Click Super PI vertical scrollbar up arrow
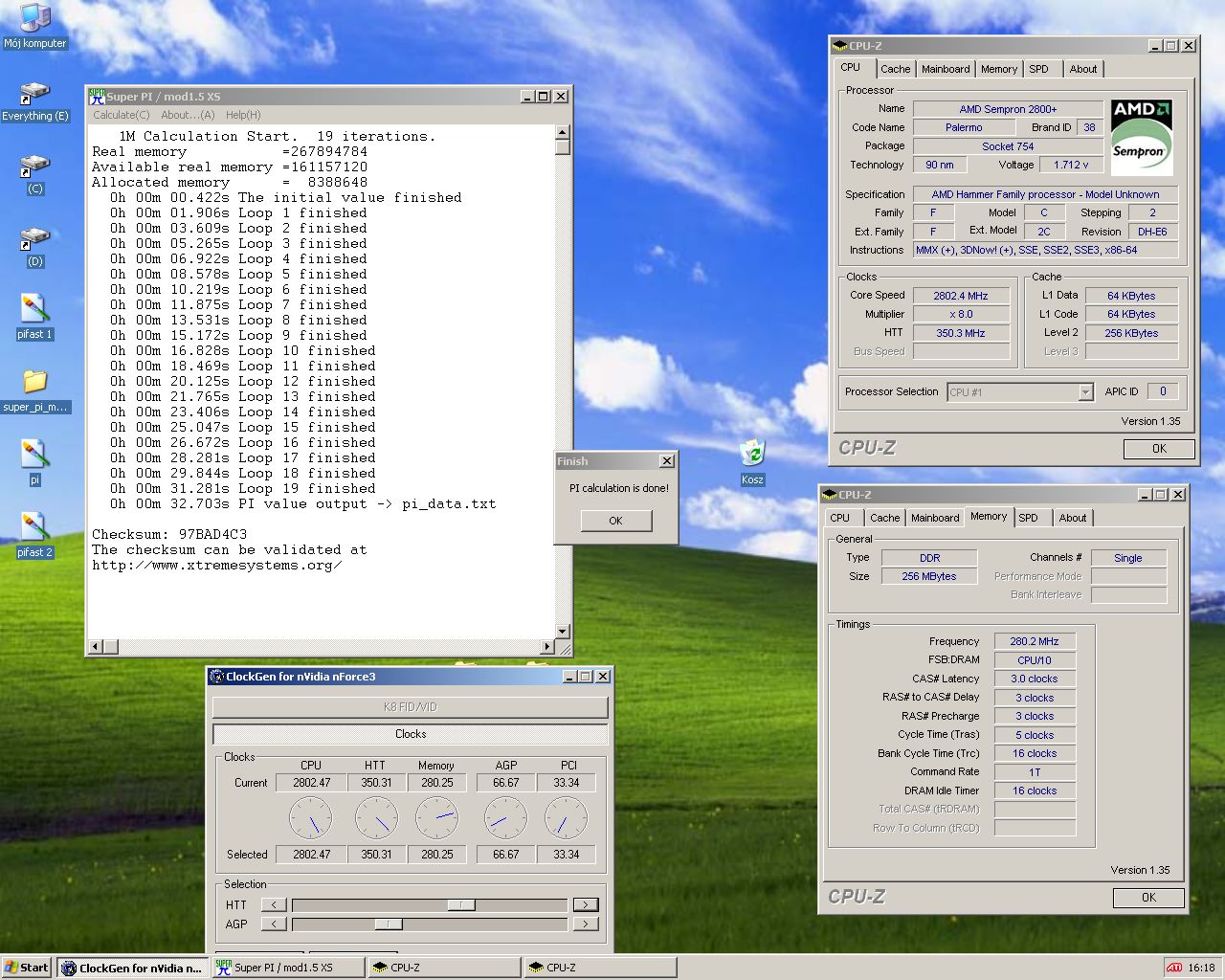This screenshot has width=1225, height=980. 563,132
